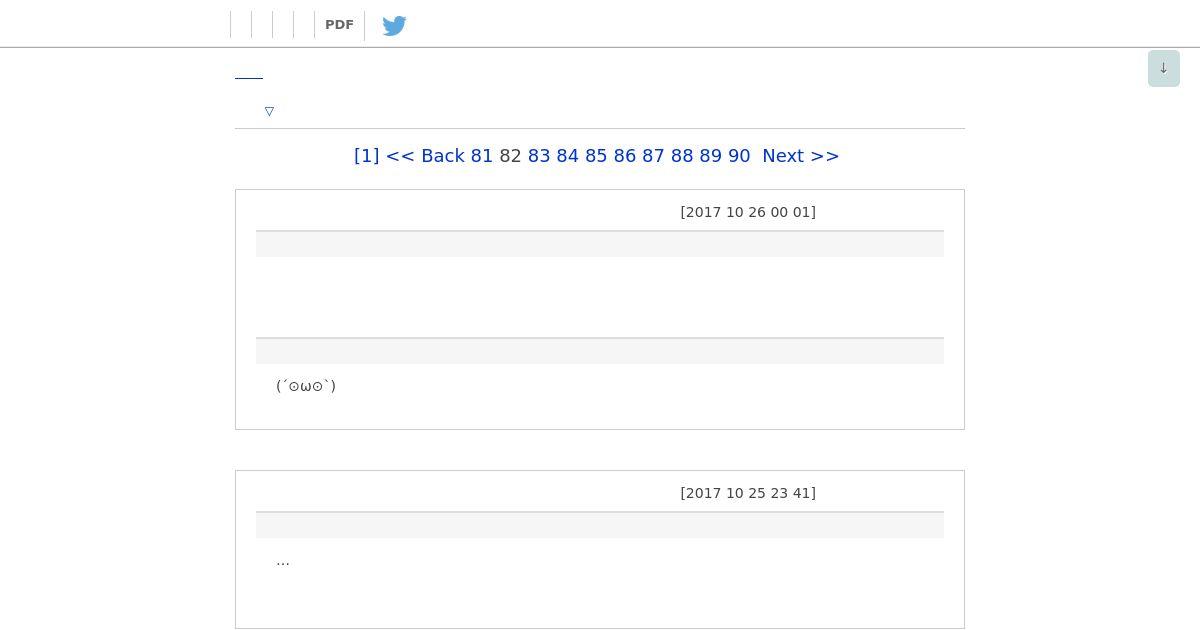
Task: Navigate to page 84
Action: pyautogui.click(x=567, y=156)
